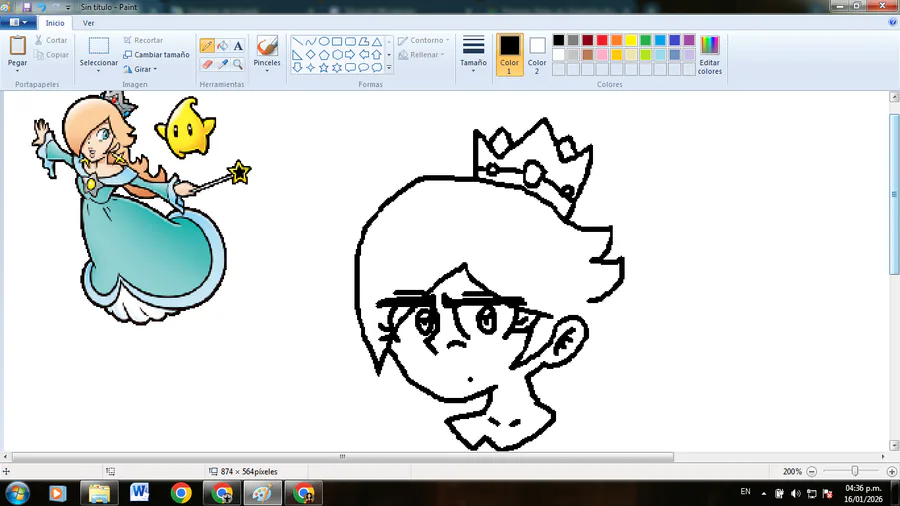
Task: Click the Save icon in the title bar
Action: [27, 7]
